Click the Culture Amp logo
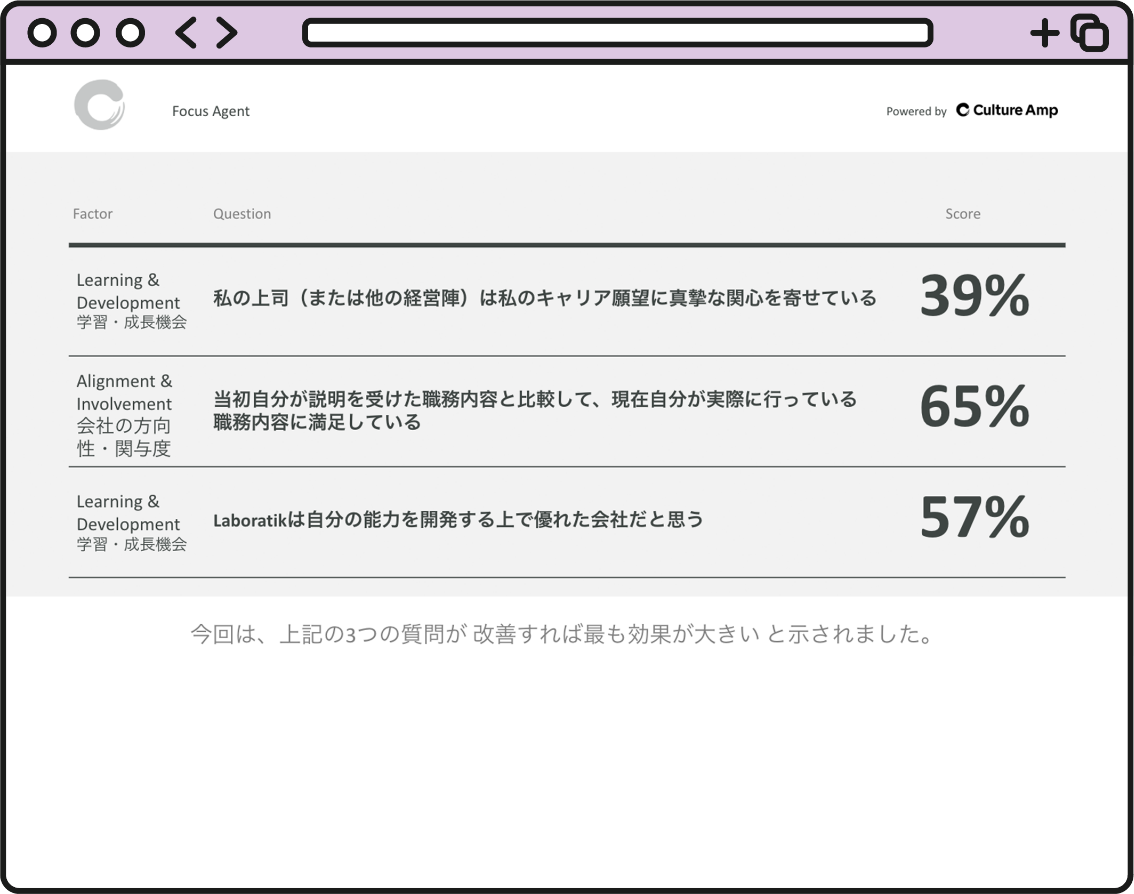 click(x=1007, y=110)
